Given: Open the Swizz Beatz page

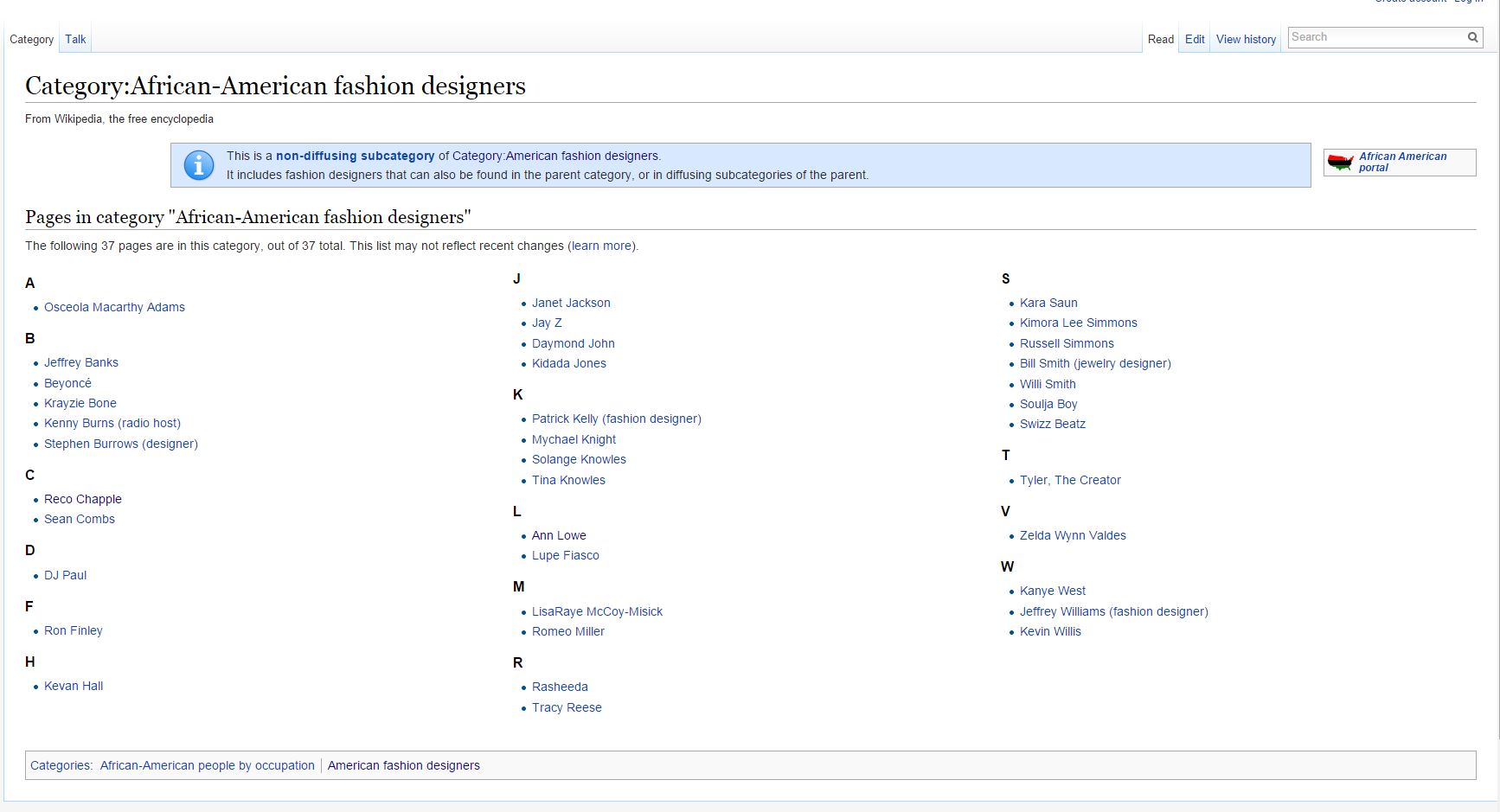Looking at the screenshot, I should pos(1053,424).
